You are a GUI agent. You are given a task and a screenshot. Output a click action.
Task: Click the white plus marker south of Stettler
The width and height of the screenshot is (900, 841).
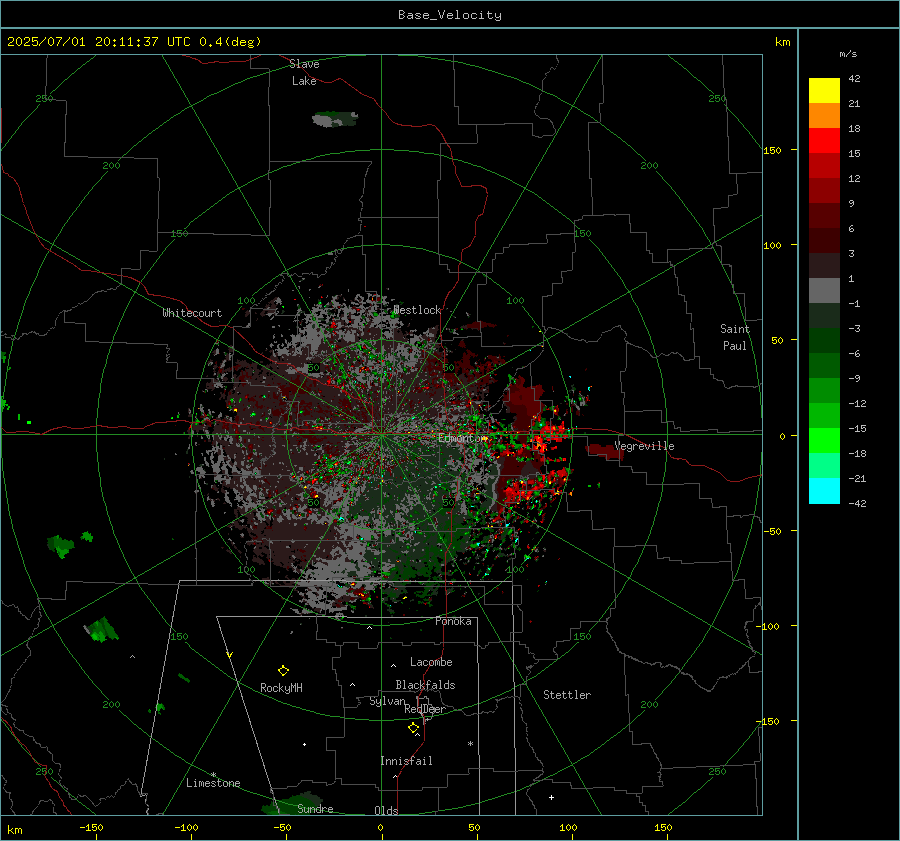(551, 797)
